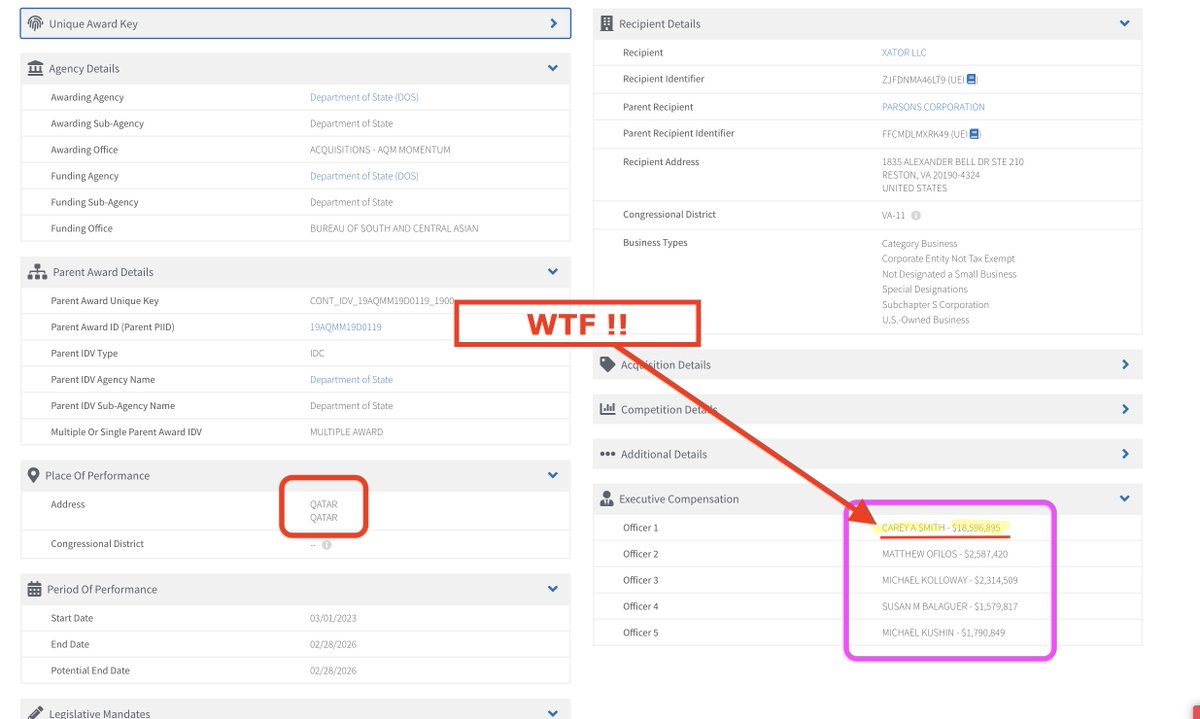The height and width of the screenshot is (719, 1200).
Task: Select the Corporate Entity Not Tax Exempt text
Action: point(948,259)
